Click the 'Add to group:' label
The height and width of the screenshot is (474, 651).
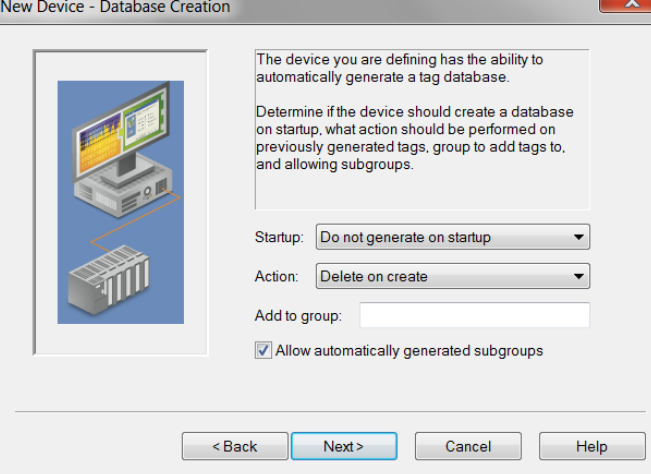coord(298,315)
